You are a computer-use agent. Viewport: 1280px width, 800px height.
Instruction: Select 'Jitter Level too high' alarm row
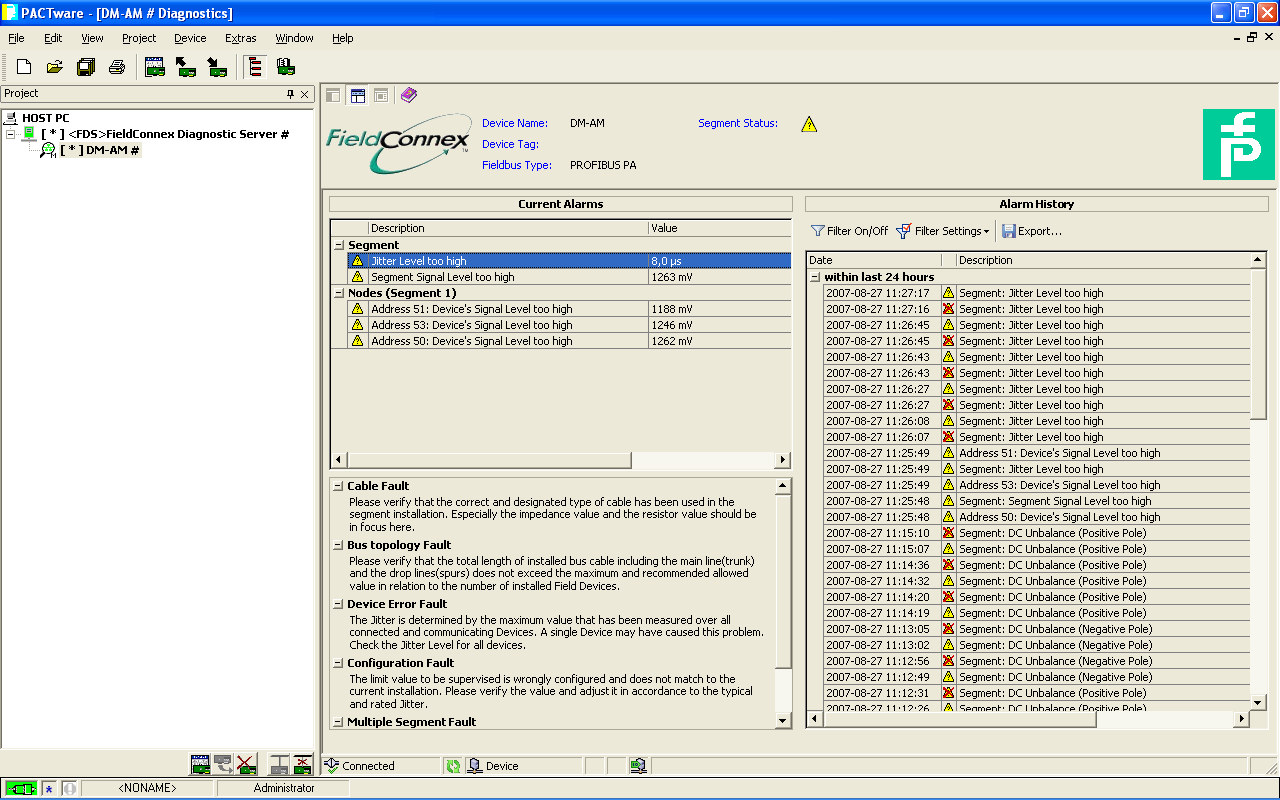point(569,261)
